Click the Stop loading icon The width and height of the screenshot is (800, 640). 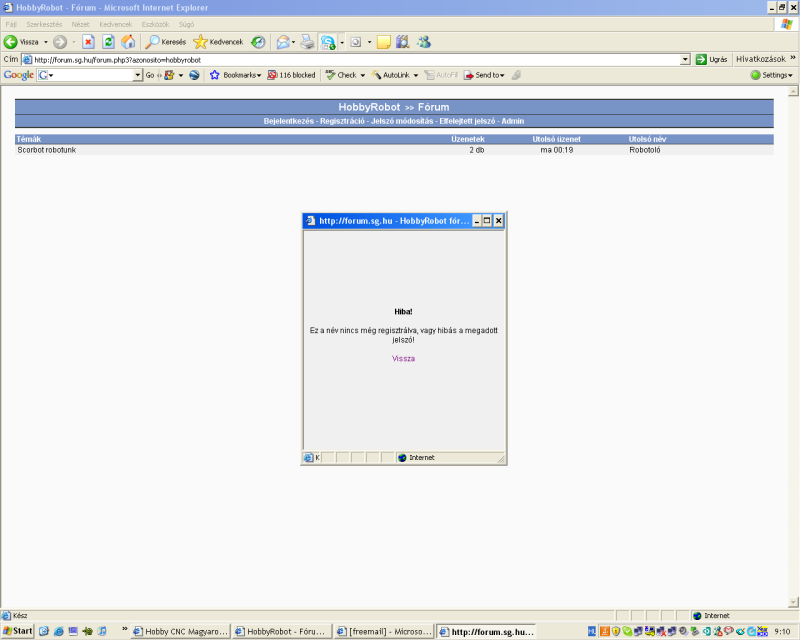tap(88, 42)
